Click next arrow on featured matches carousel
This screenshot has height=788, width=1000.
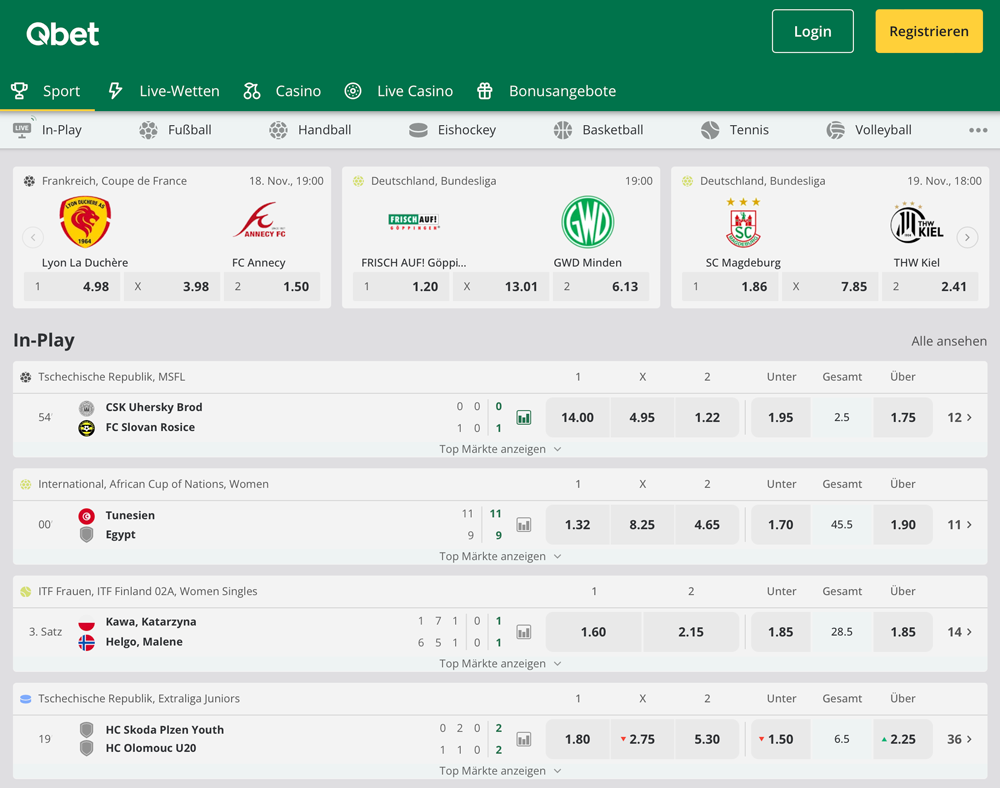click(x=967, y=237)
